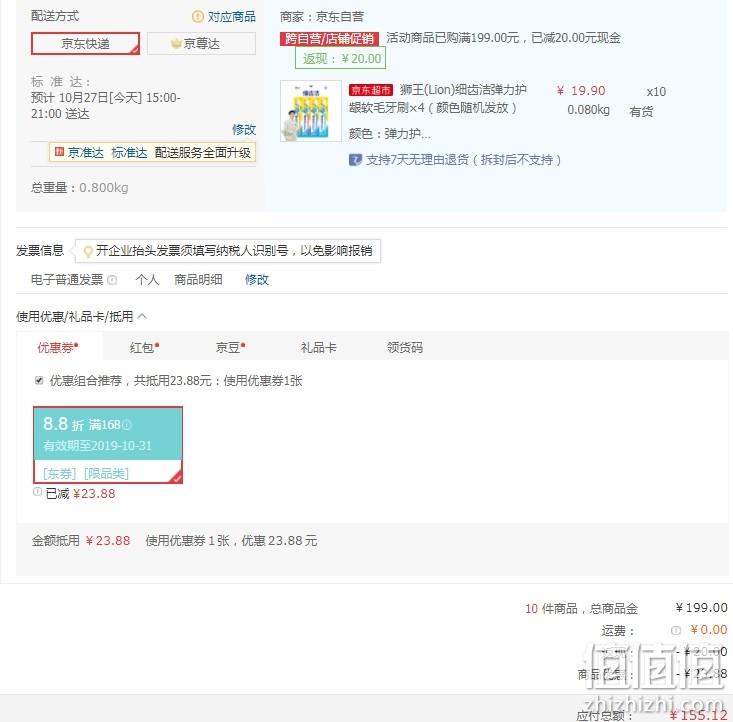
Task: Click the 7-day return shield icon
Action: point(355,160)
